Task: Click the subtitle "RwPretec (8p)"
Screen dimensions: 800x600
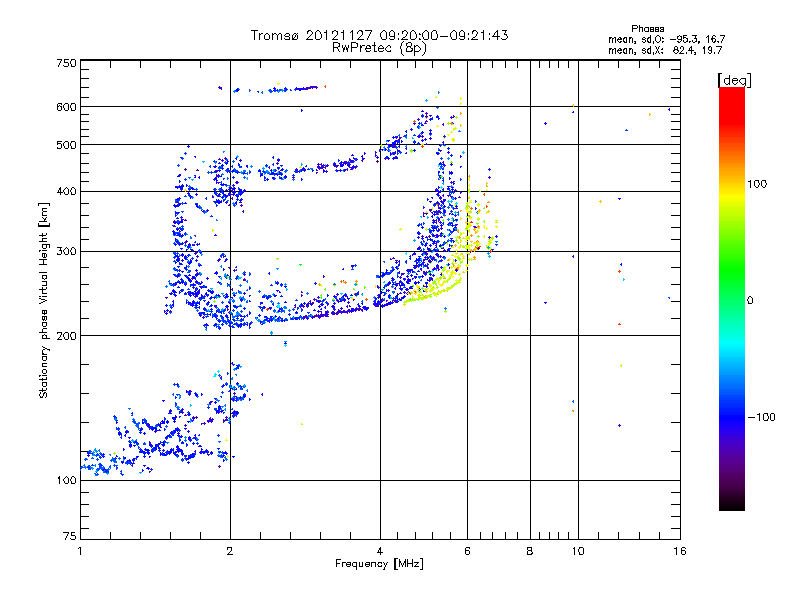Action: pyautogui.click(x=379, y=48)
